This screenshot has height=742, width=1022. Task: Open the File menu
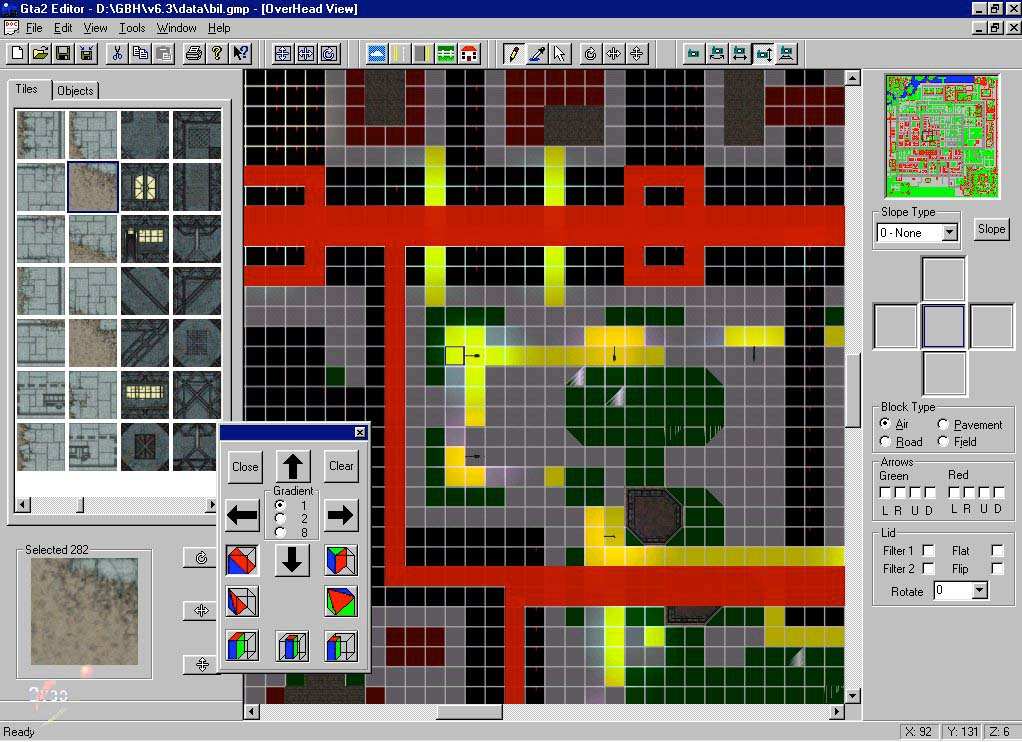click(x=33, y=28)
